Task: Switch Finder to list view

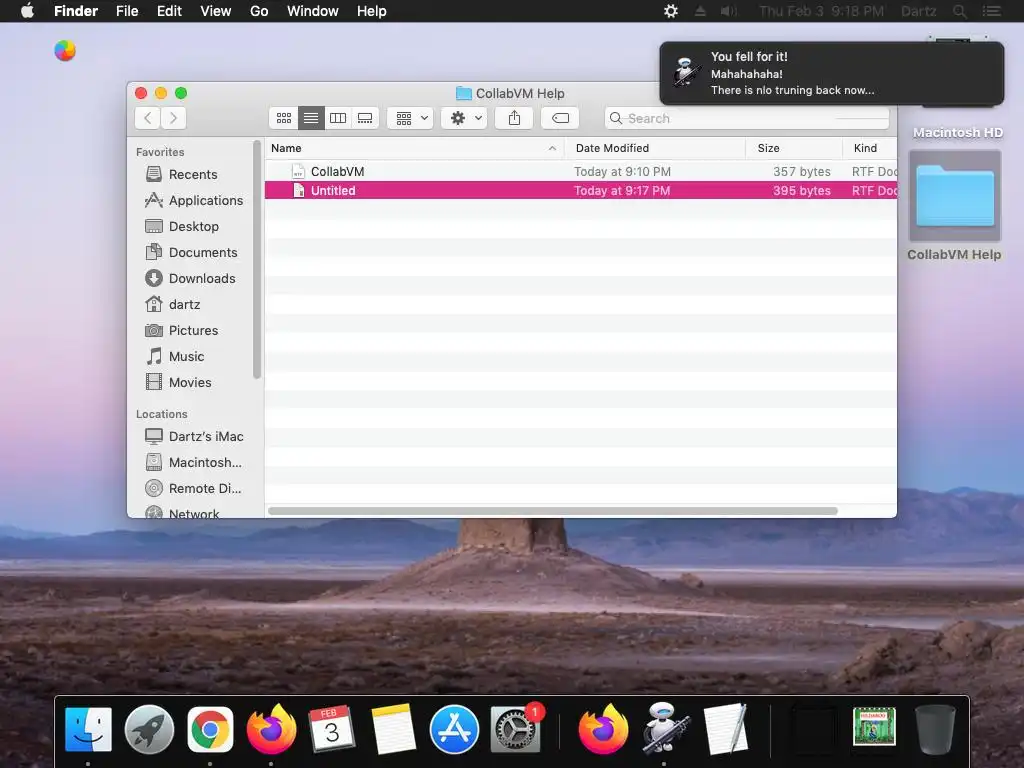Action: point(311,118)
